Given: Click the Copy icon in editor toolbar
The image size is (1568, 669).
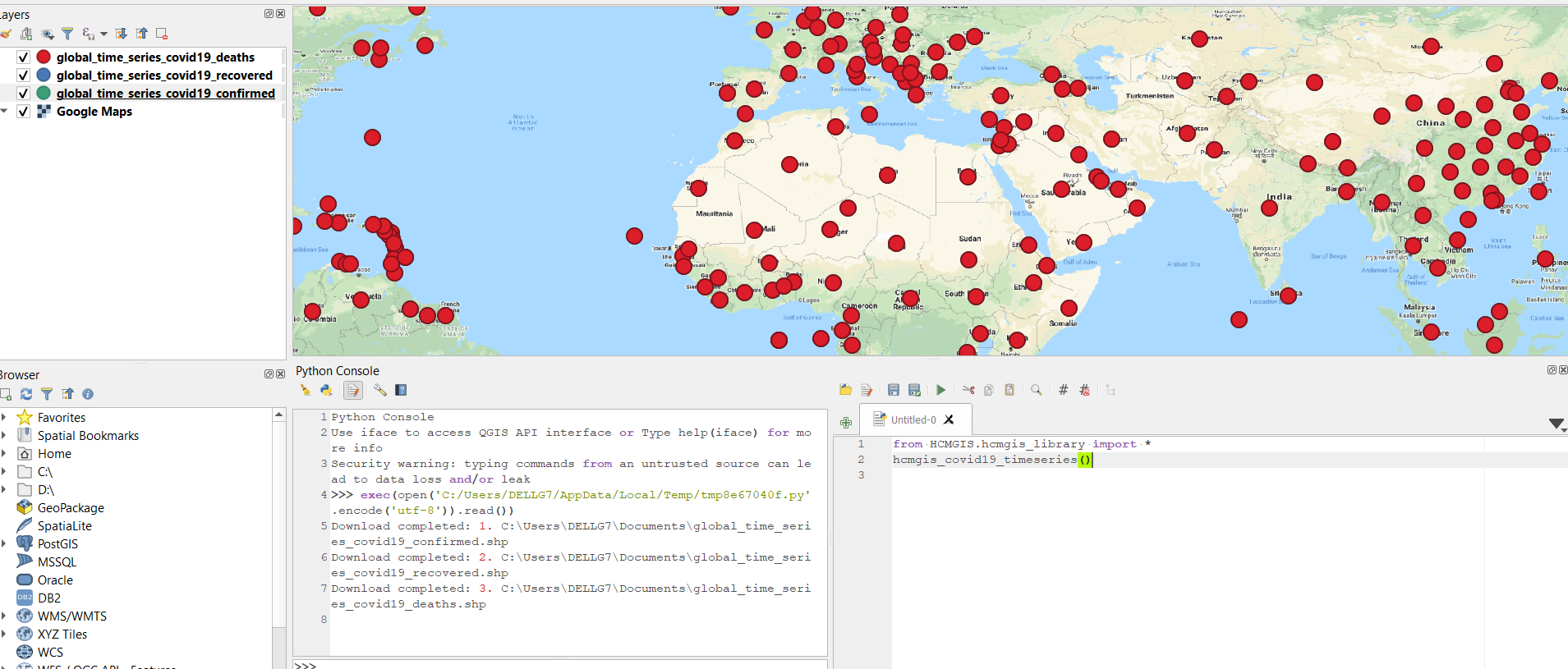Looking at the screenshot, I should [989, 391].
